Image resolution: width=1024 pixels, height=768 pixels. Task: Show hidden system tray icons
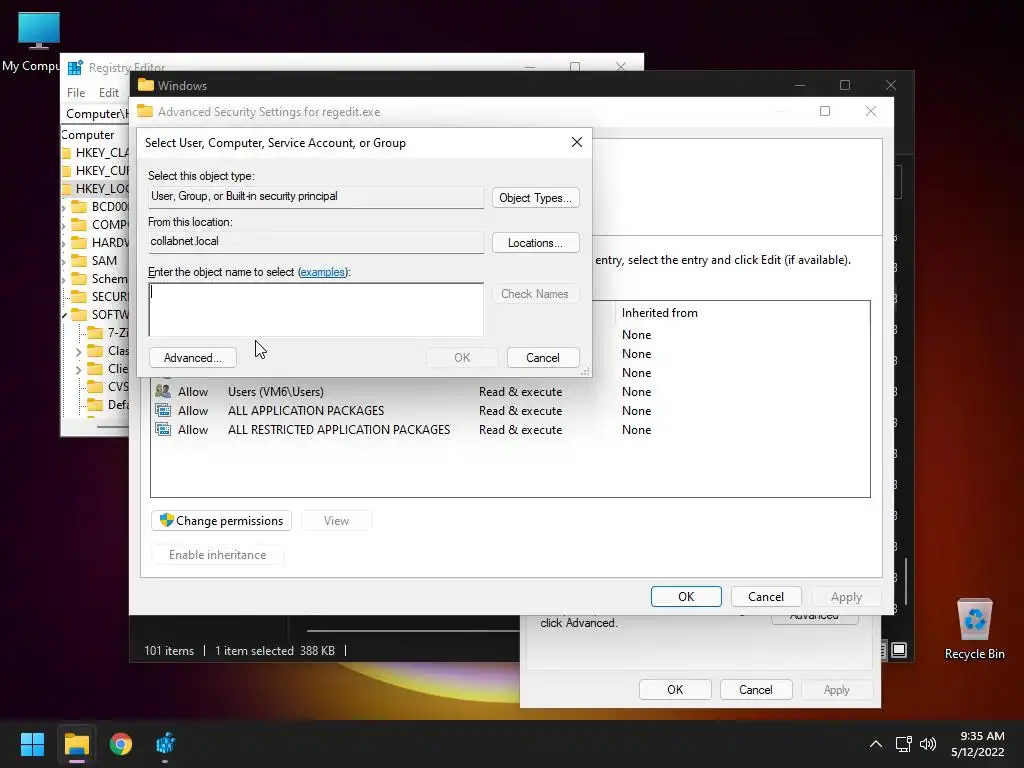[x=876, y=744]
